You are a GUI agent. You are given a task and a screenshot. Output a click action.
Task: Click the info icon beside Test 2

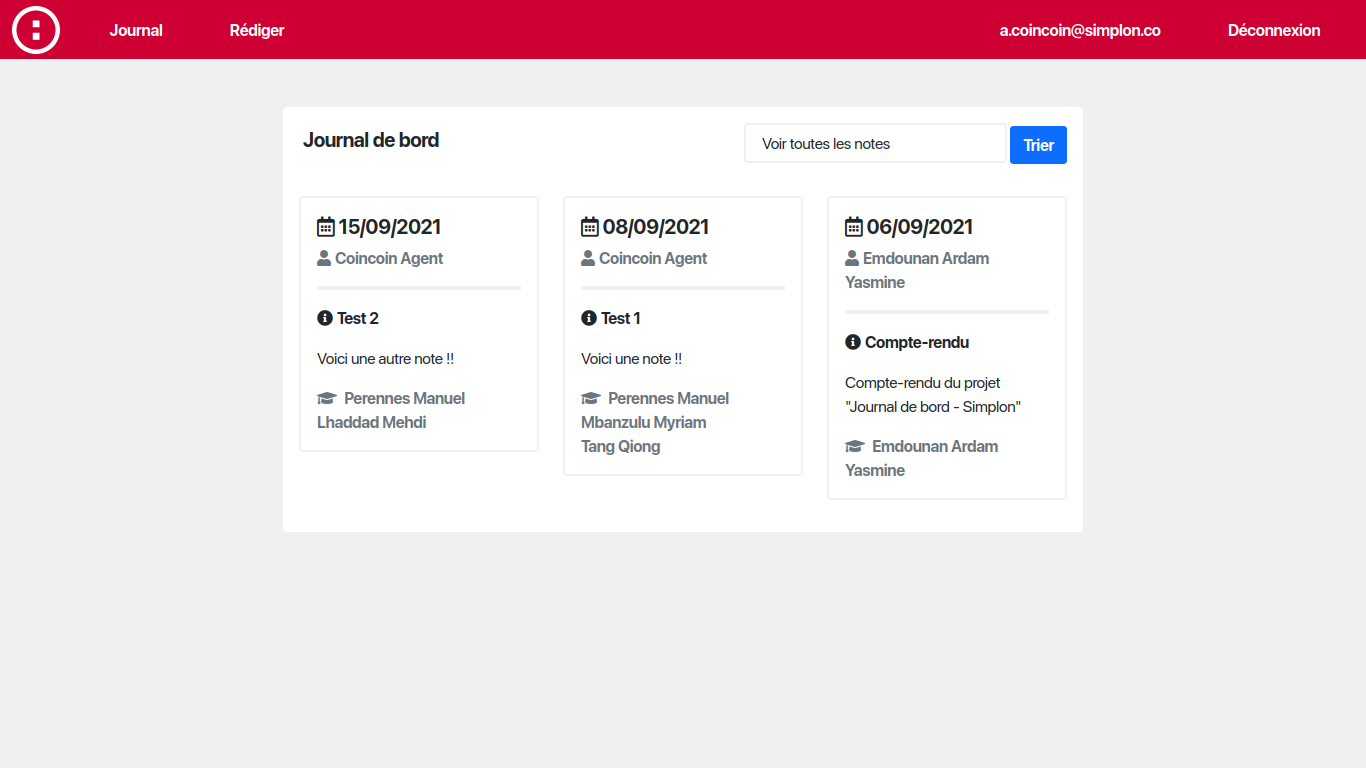point(323,318)
